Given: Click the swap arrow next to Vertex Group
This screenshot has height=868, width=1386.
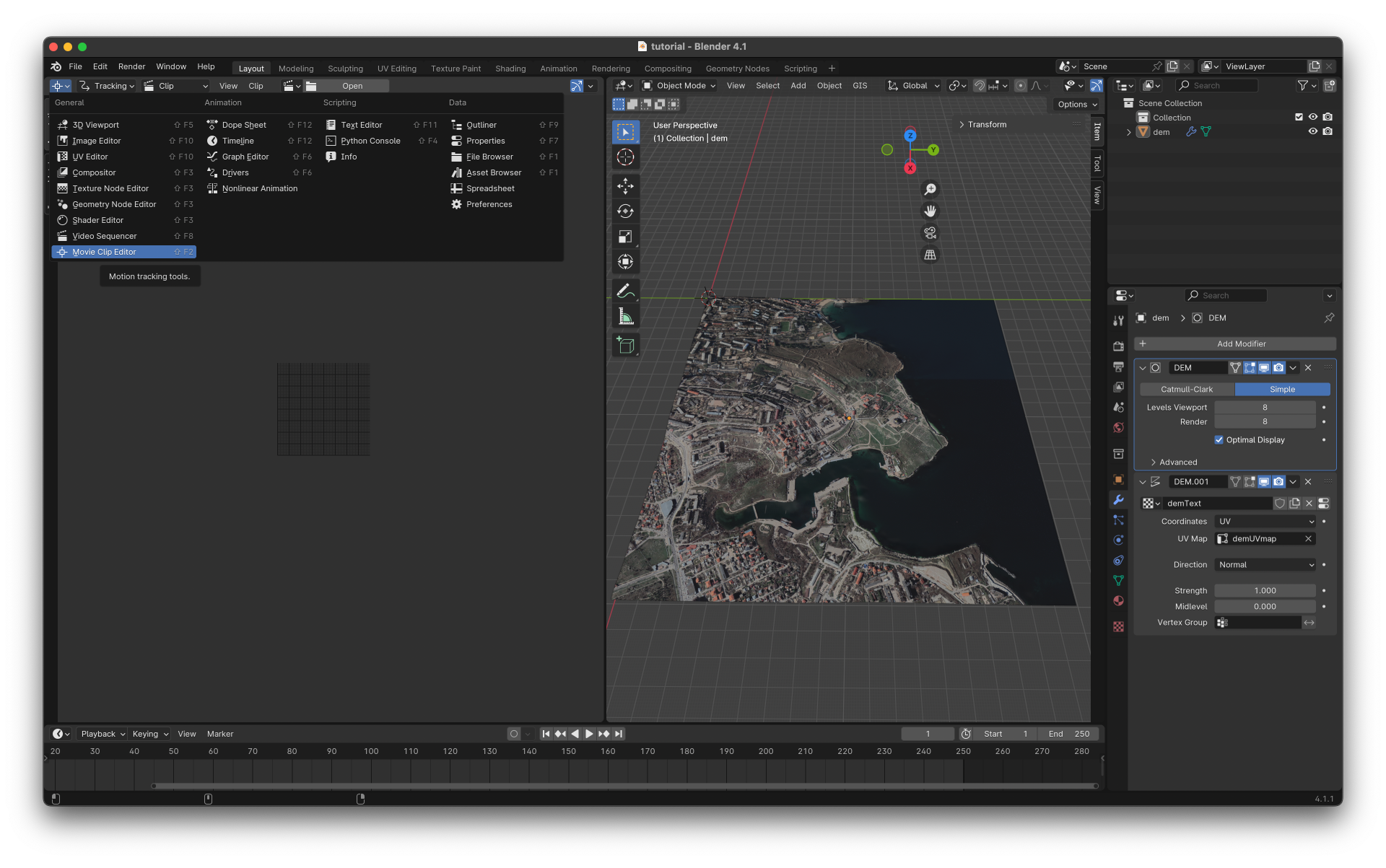Looking at the screenshot, I should (x=1309, y=623).
